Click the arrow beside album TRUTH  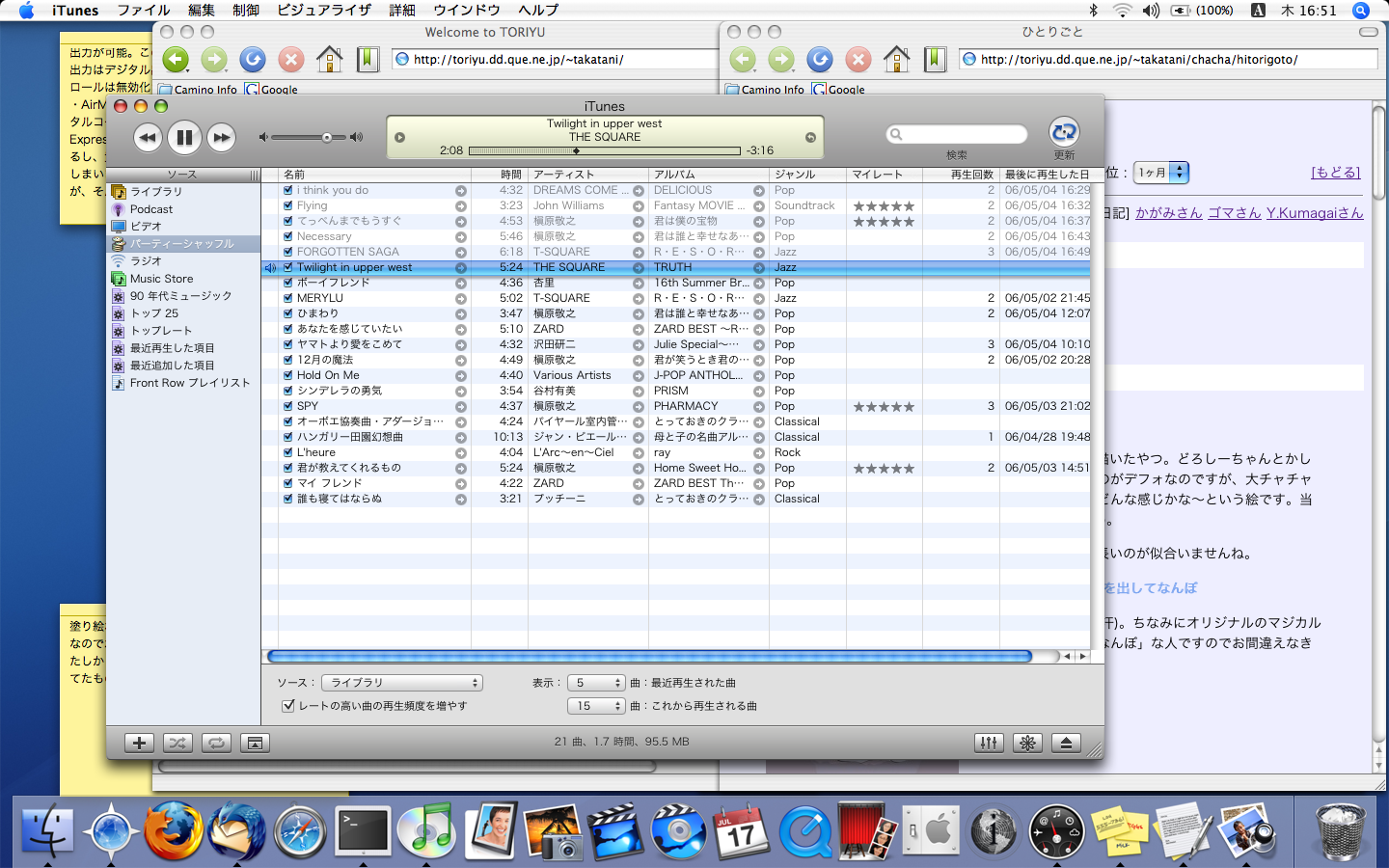tap(759, 268)
